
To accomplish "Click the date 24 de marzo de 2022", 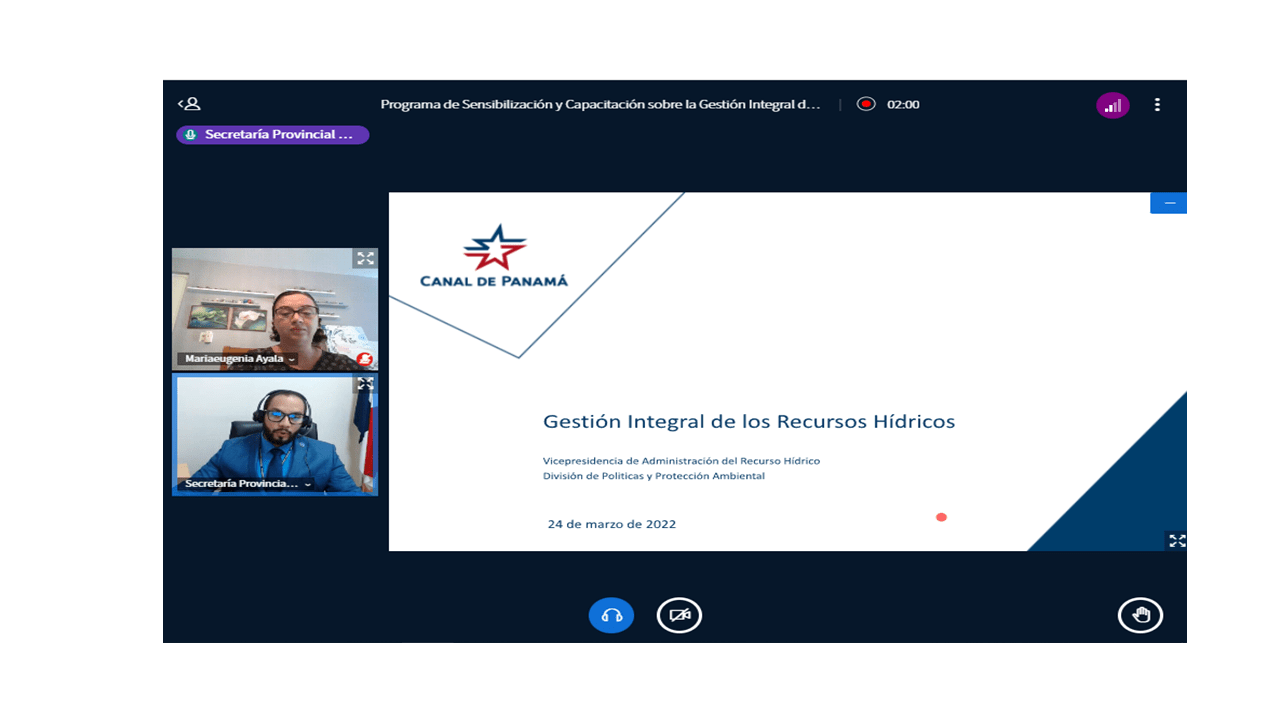I will (x=612, y=524).
